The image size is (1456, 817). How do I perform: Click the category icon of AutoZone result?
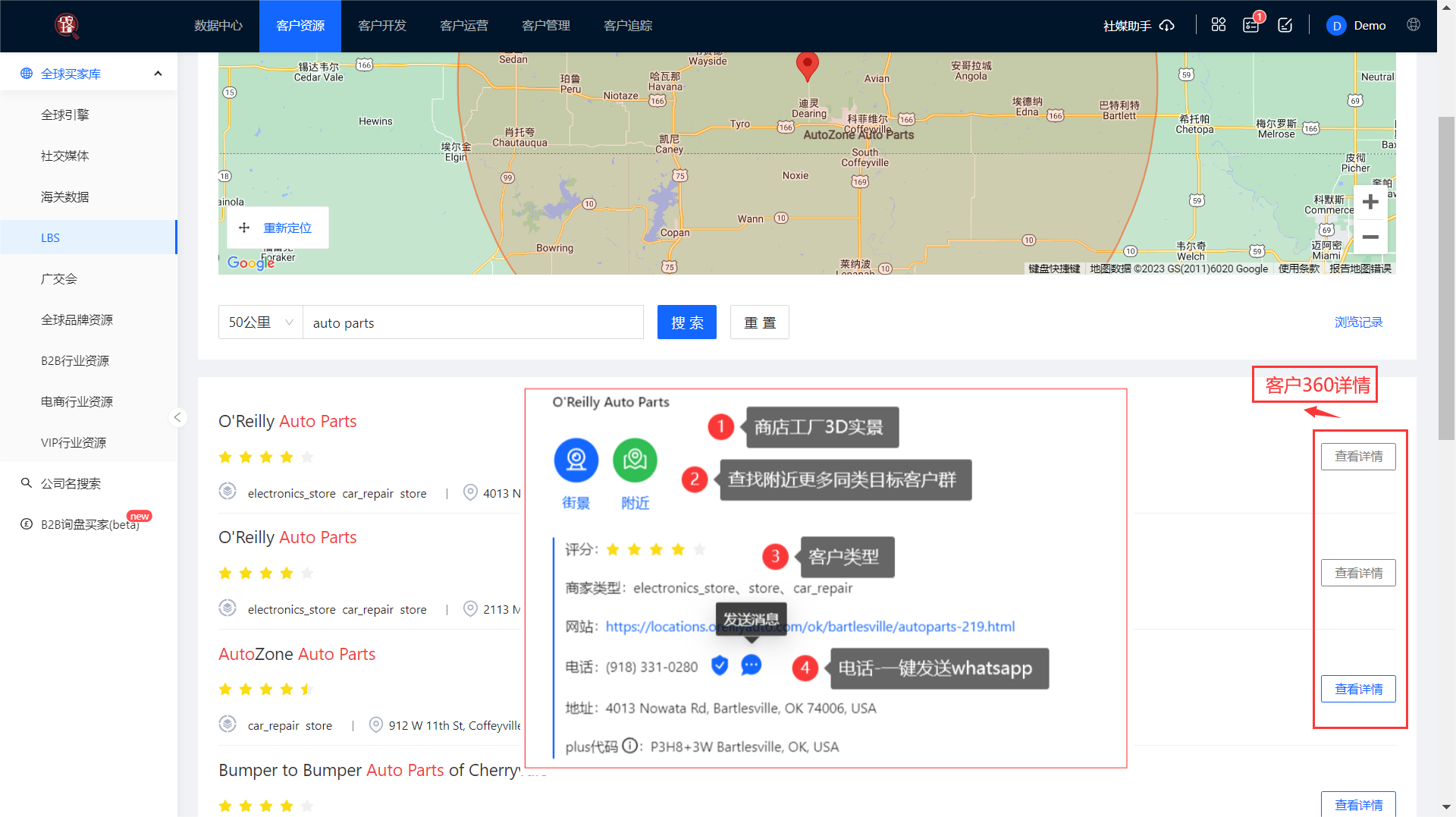tap(227, 724)
